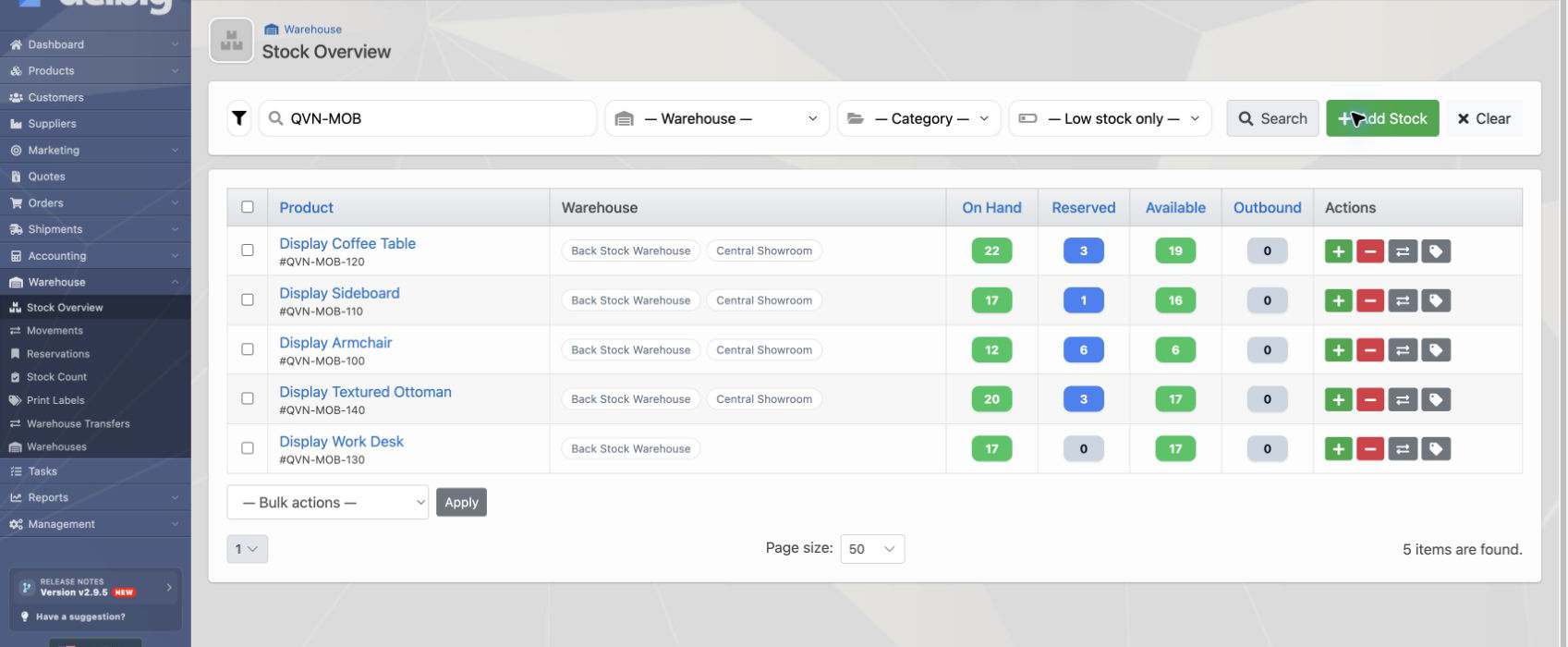Click the tag icon for Display Textured Ottoman
Image resolution: width=1568 pixels, height=647 pixels.
pos(1436,399)
